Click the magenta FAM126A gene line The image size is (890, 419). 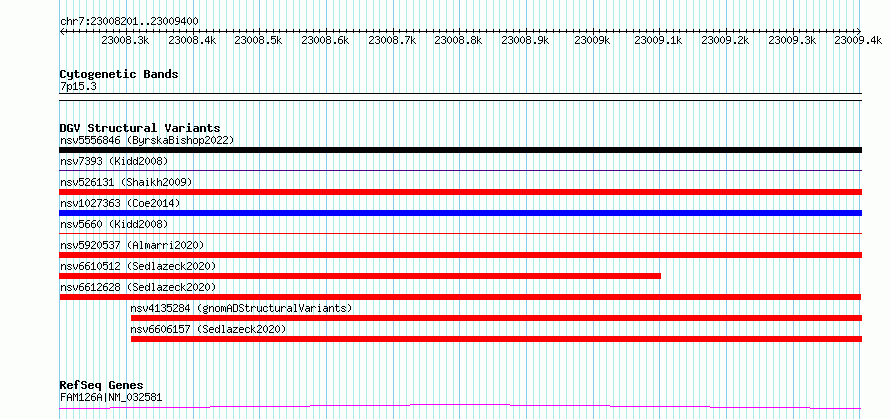460,406
